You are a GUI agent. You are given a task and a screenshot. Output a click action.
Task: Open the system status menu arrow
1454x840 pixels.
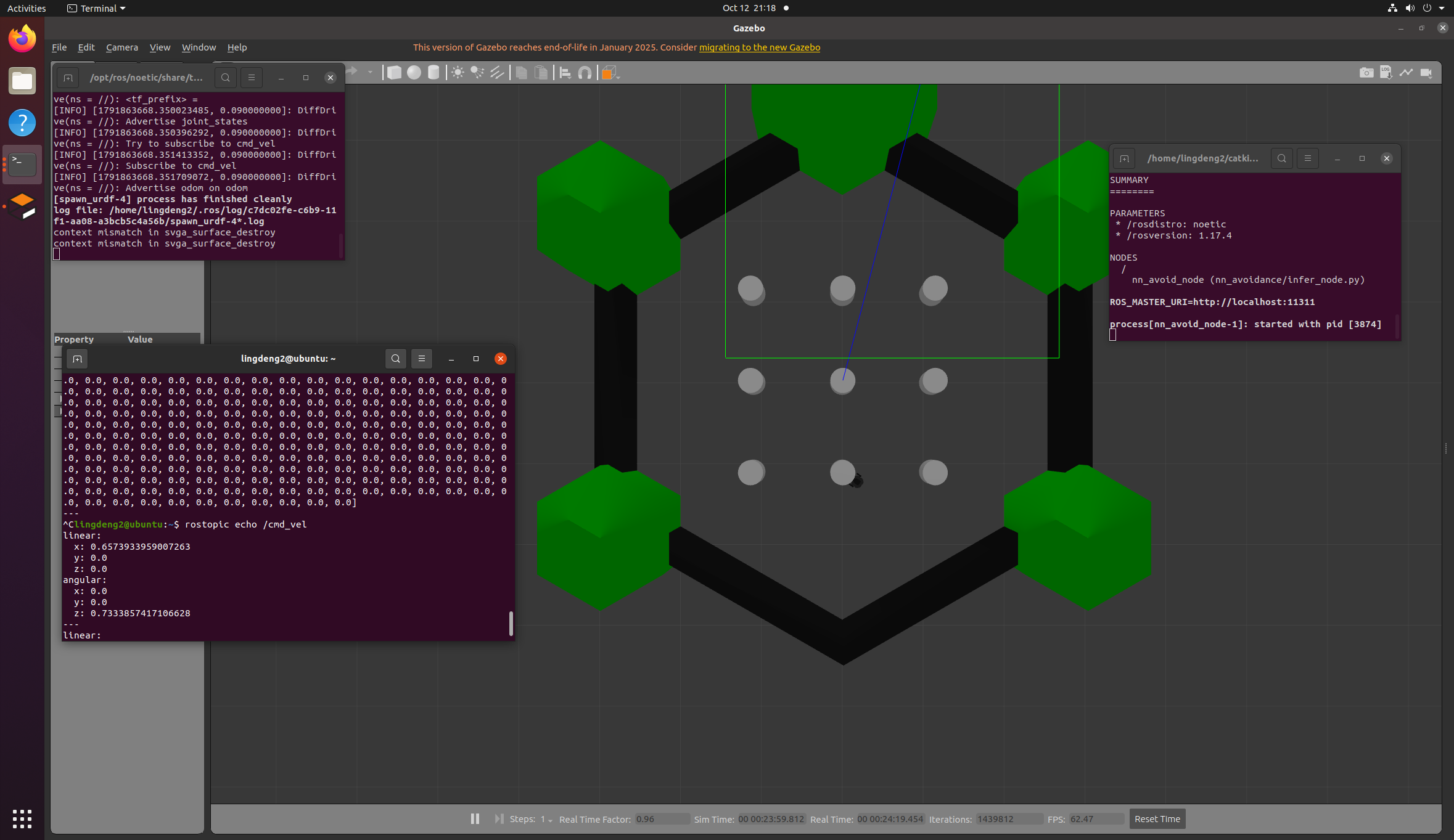[x=1442, y=8]
